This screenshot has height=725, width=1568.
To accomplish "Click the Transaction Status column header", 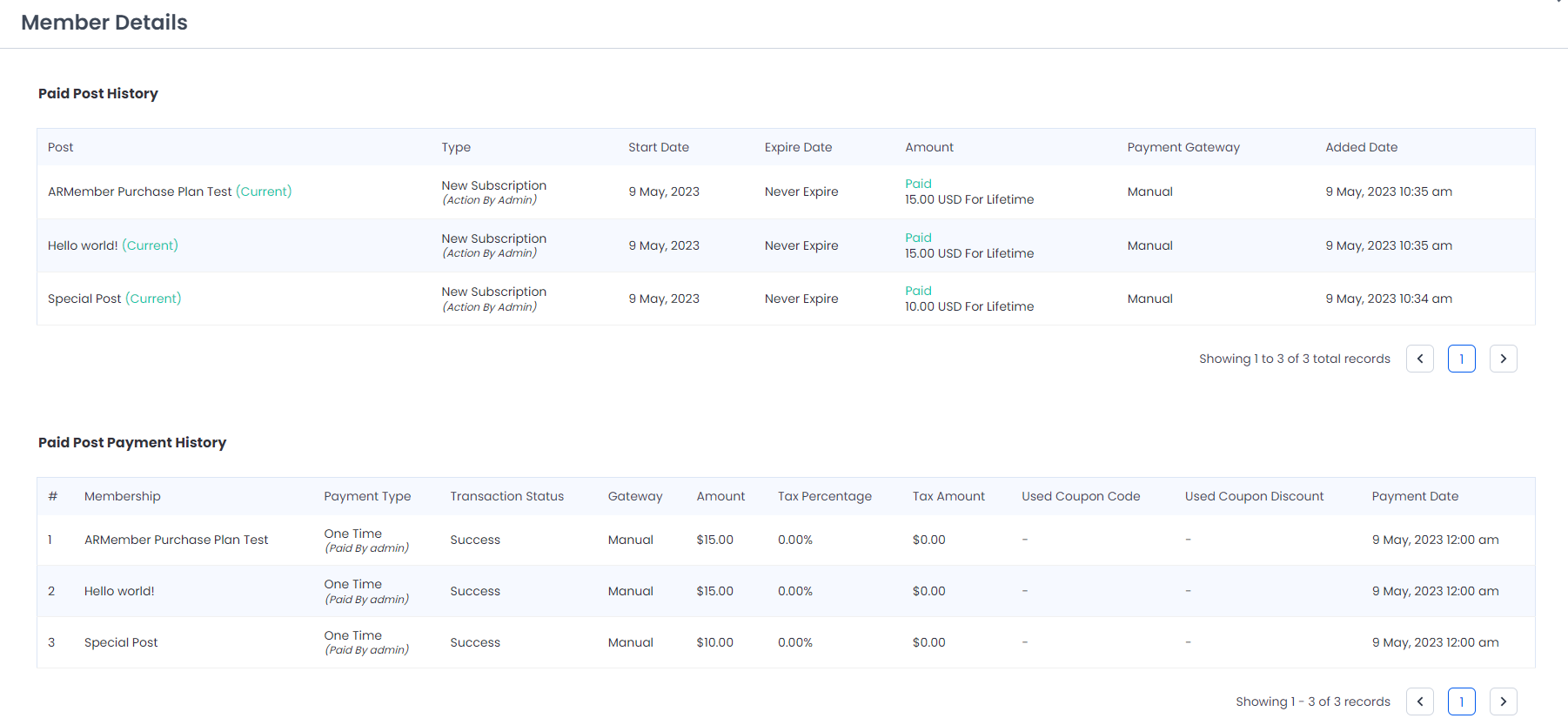I will click(507, 496).
